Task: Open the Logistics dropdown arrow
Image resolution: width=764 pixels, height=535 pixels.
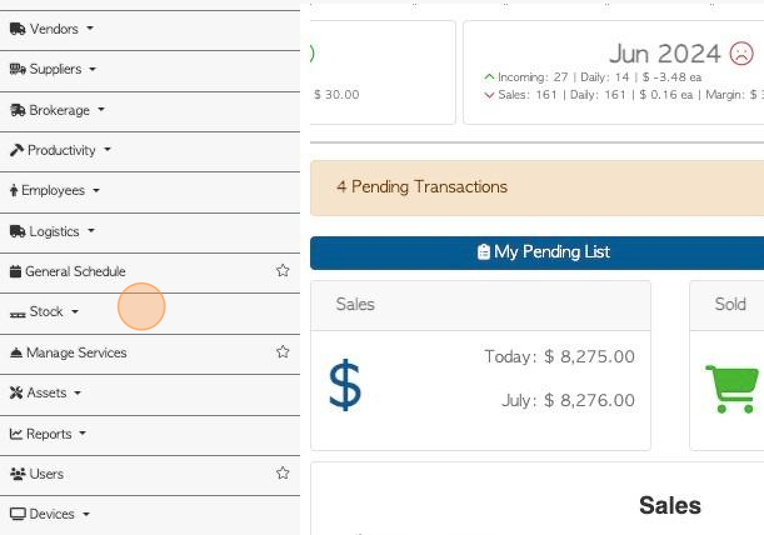Action: tap(91, 231)
